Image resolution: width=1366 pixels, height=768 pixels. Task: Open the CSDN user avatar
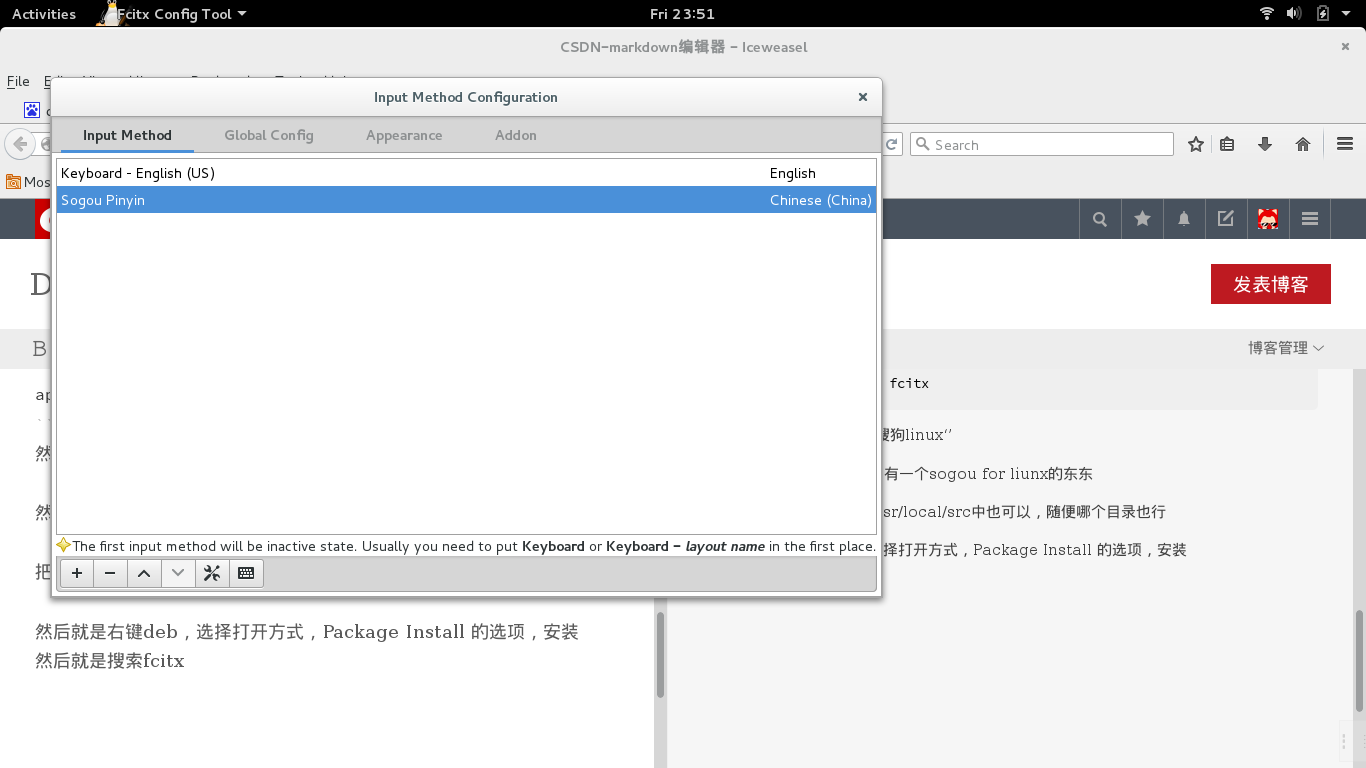coord(1268,219)
